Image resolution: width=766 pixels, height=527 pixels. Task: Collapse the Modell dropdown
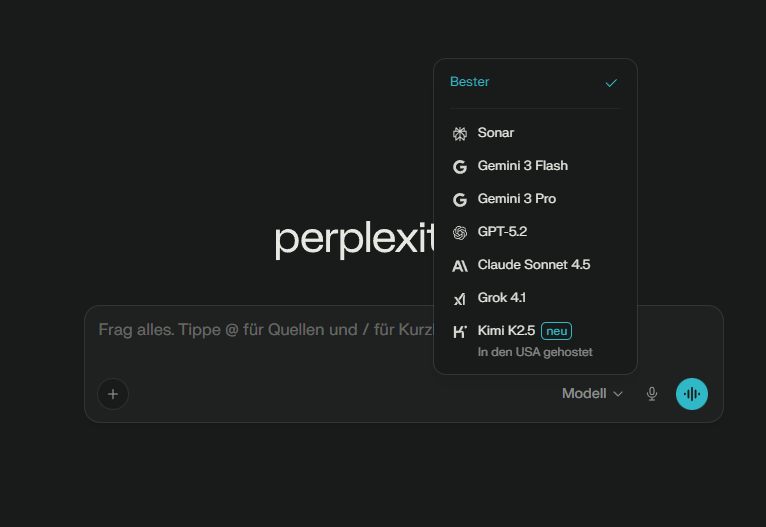click(592, 394)
